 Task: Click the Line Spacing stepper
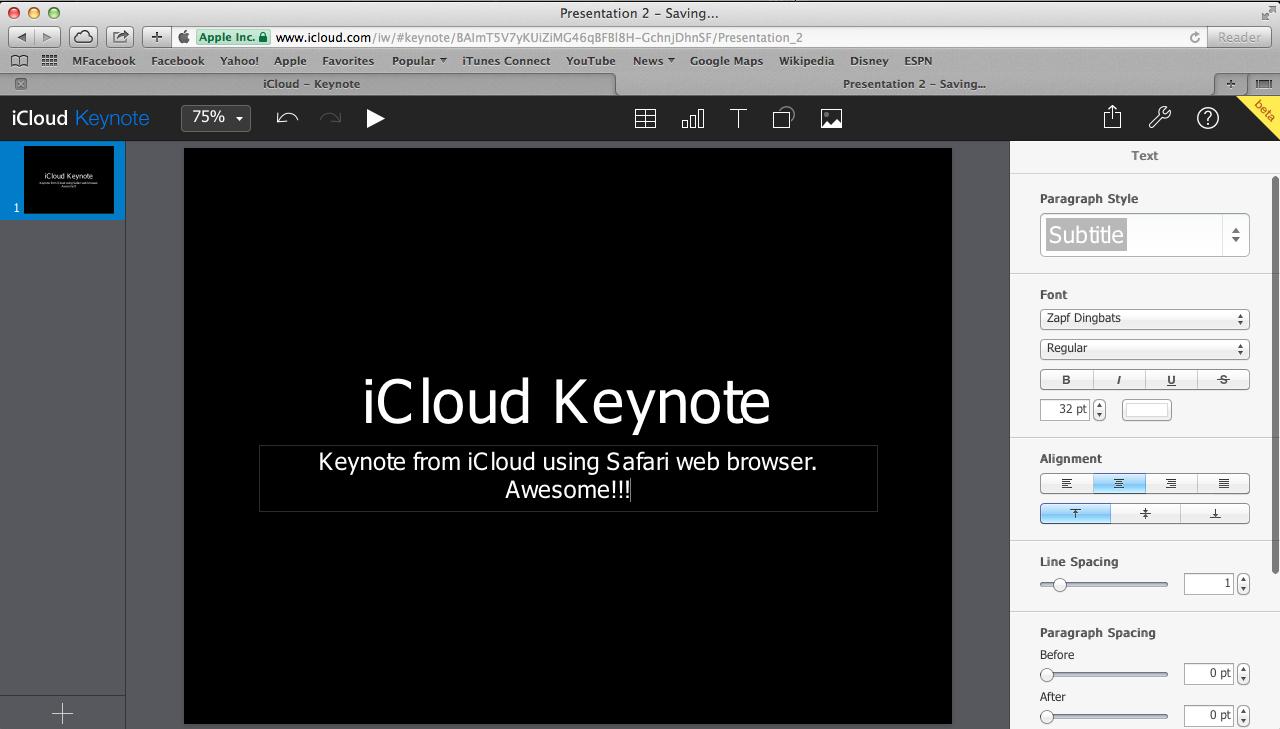coord(1243,584)
